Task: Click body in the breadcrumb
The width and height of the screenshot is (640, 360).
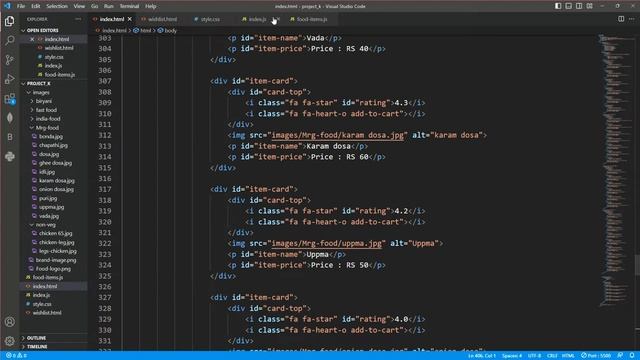Action: click(171, 30)
